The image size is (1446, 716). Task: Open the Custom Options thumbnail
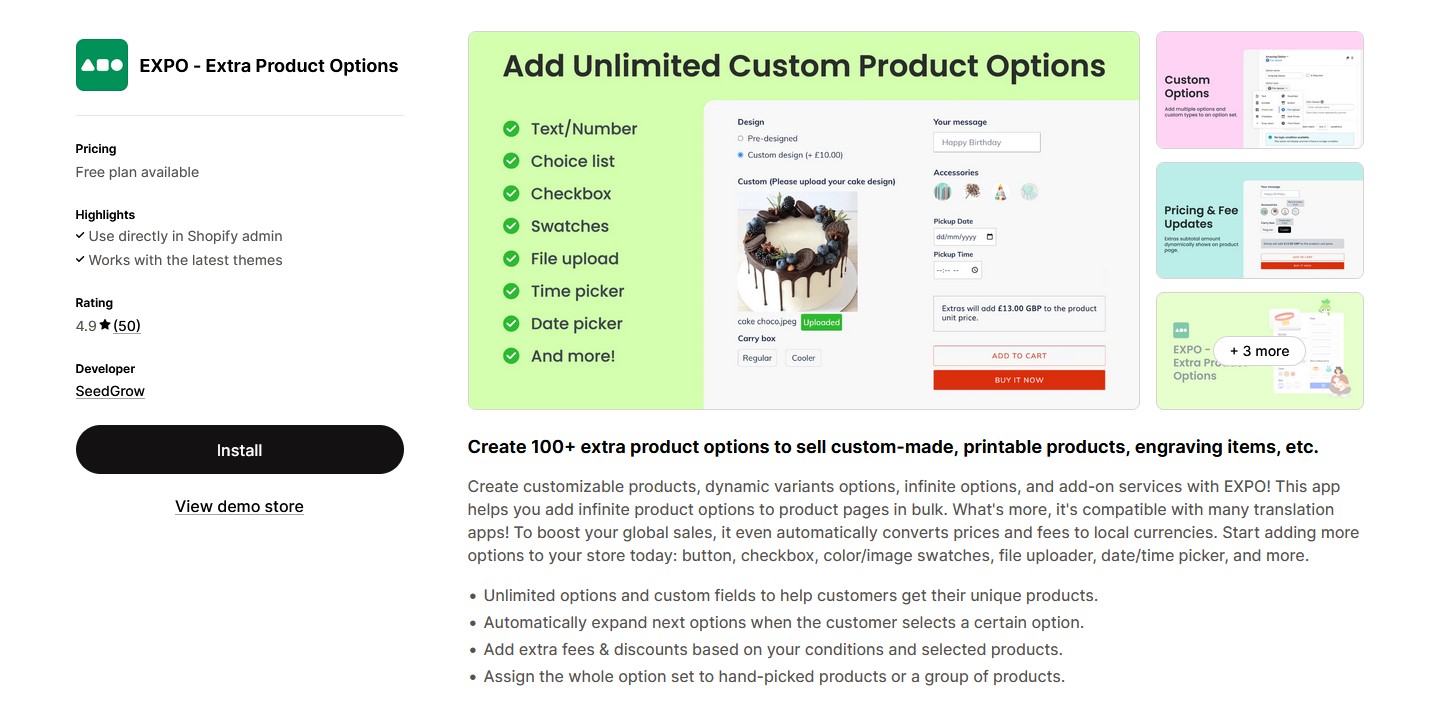tap(1259, 90)
